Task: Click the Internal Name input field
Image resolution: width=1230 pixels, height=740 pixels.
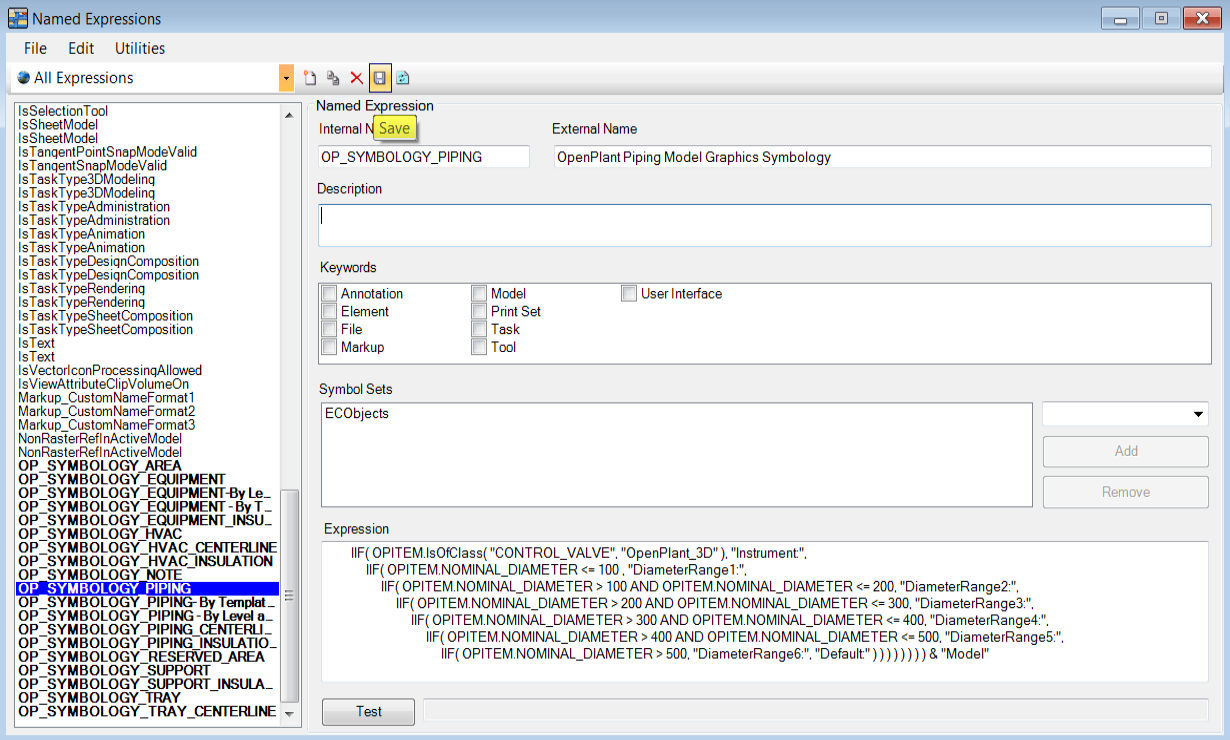Action: [424, 157]
